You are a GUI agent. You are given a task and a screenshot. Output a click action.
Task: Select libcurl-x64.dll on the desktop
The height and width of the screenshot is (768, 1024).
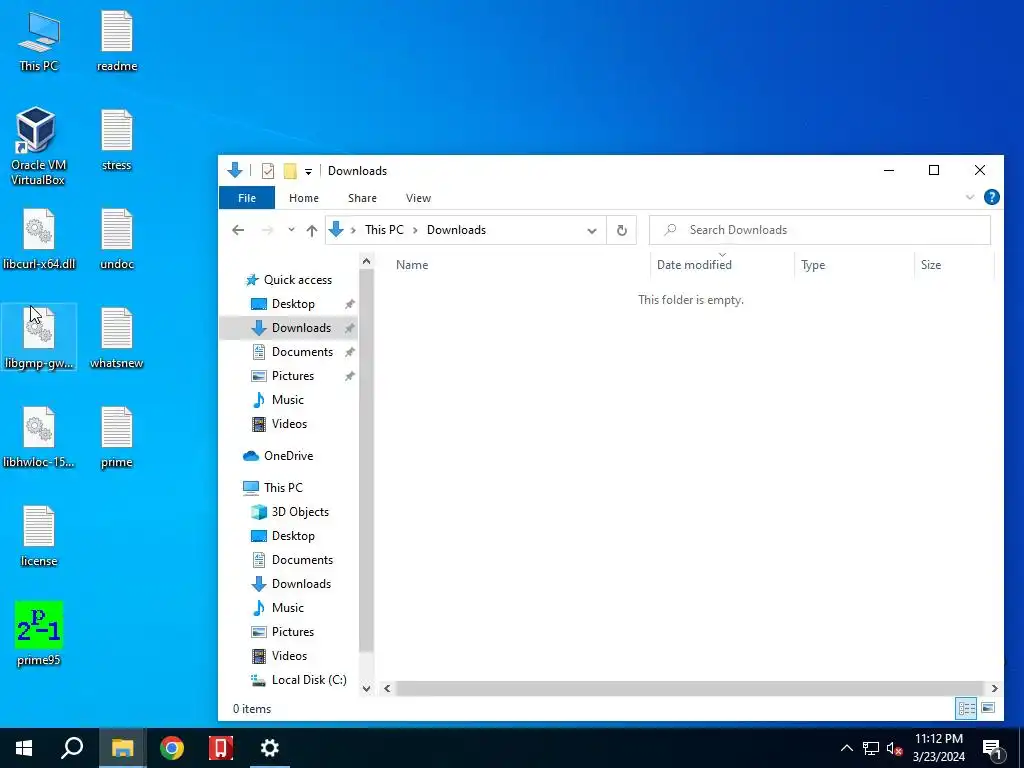(39, 239)
